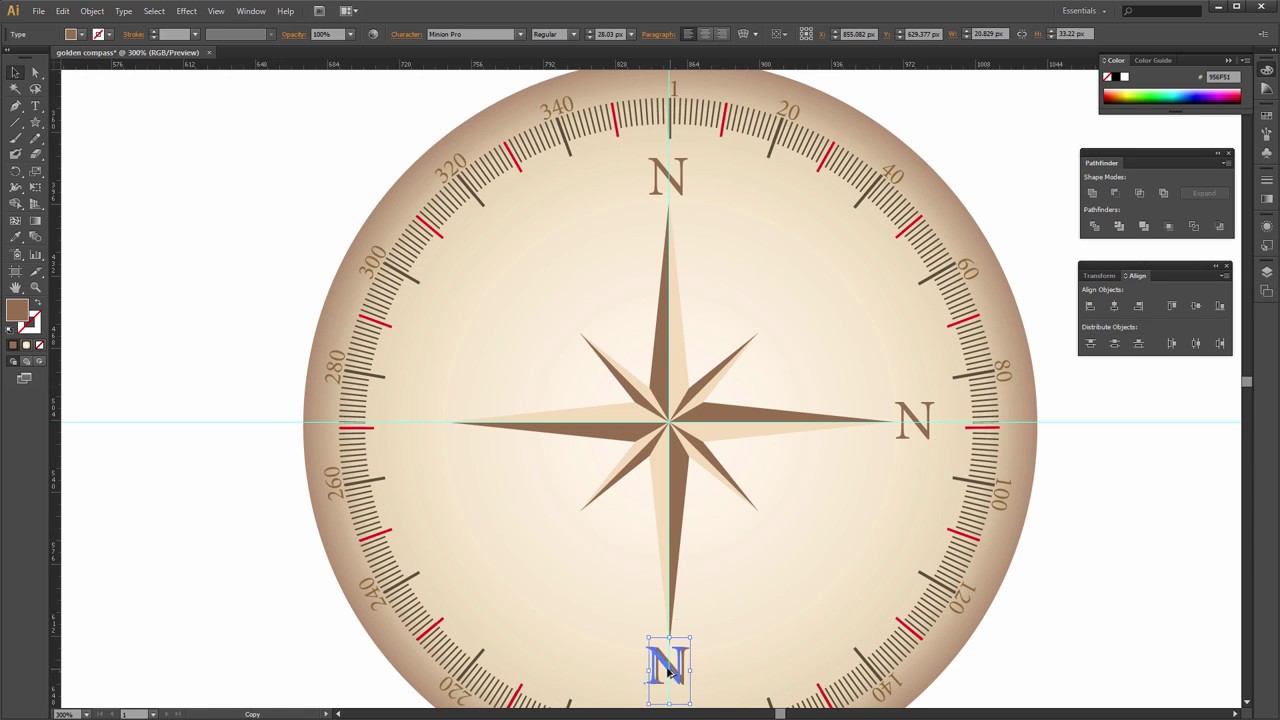Set fill to None in toolbox
Viewport: 1280px width, 720px height.
pyautogui.click(x=39, y=345)
